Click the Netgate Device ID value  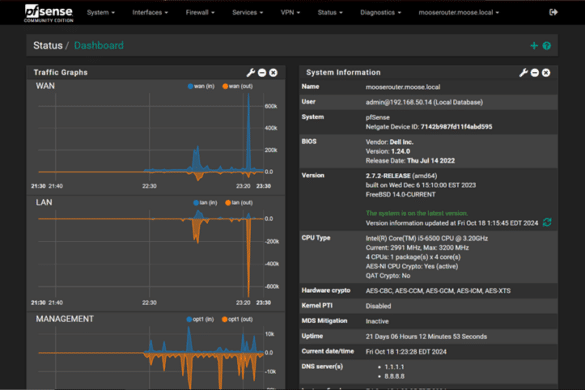coord(456,127)
